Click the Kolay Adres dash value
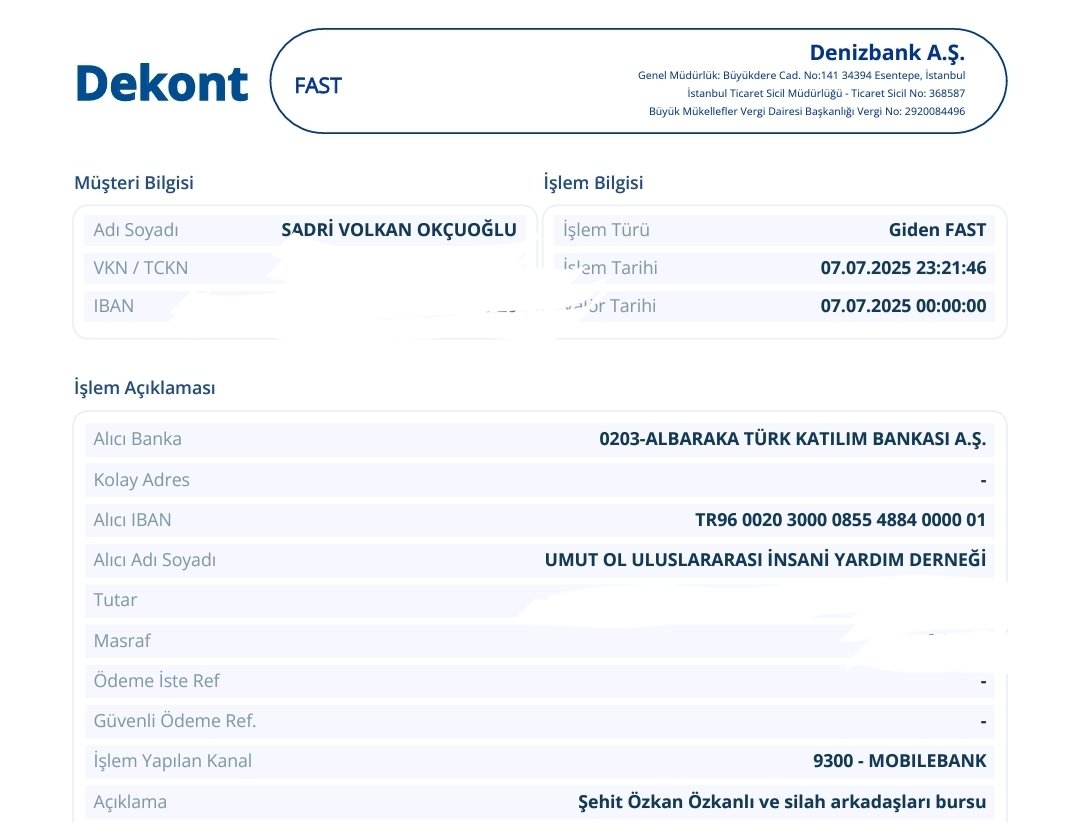The width and height of the screenshot is (1080, 823). 983,479
